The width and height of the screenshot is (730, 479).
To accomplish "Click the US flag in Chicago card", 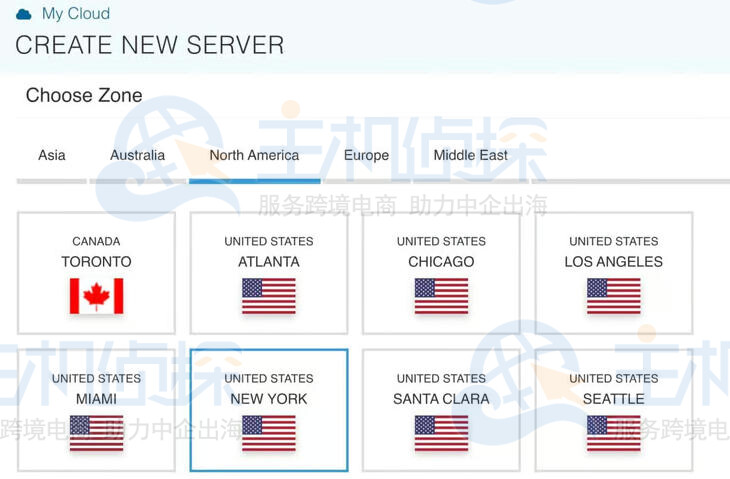I will coord(441,296).
